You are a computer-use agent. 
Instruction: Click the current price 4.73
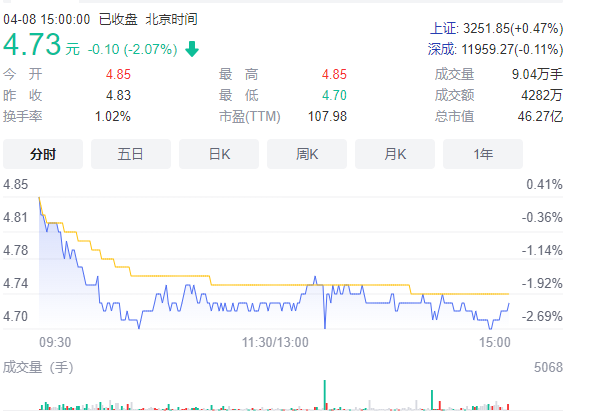tap(32, 44)
